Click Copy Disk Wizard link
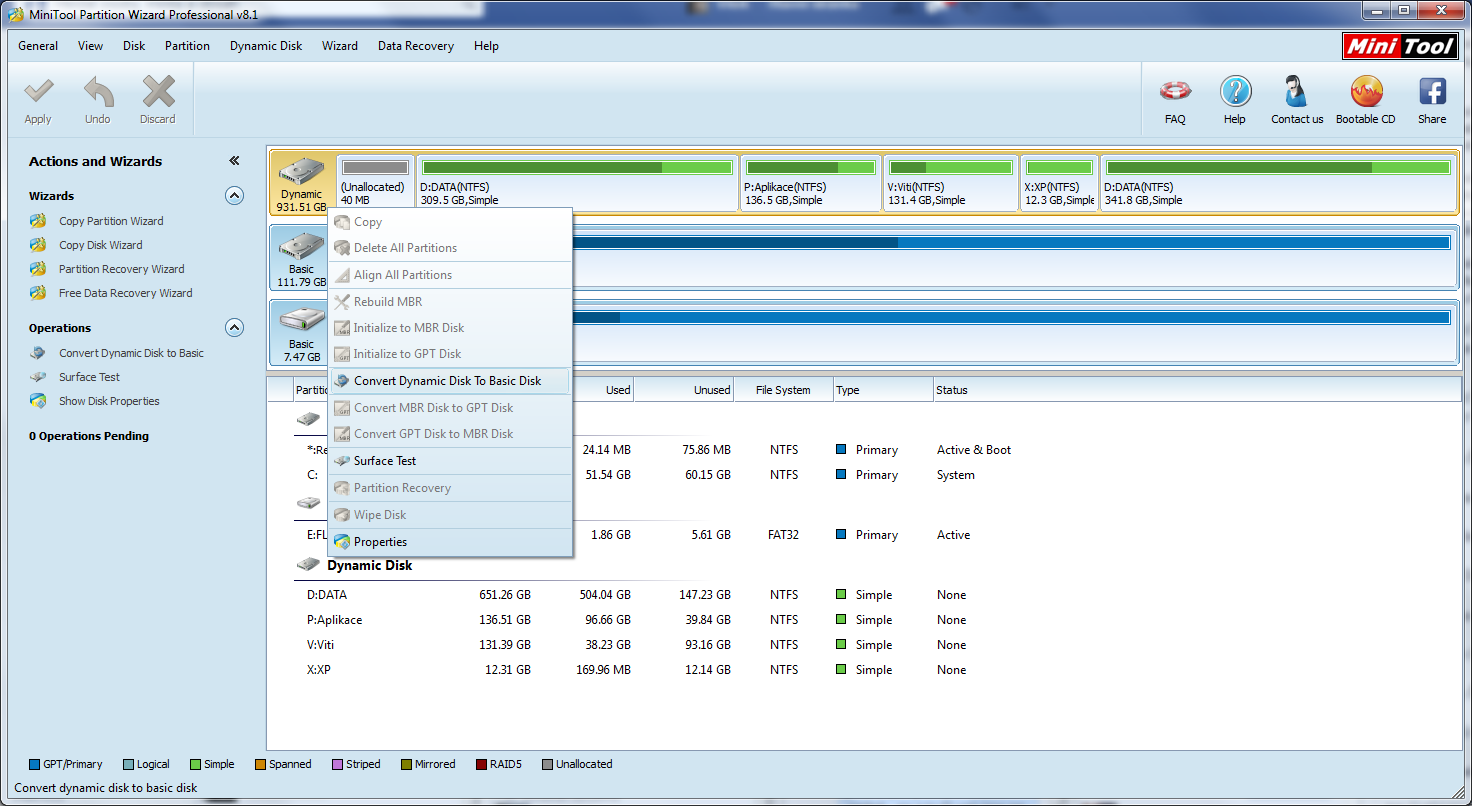 [x=100, y=245]
